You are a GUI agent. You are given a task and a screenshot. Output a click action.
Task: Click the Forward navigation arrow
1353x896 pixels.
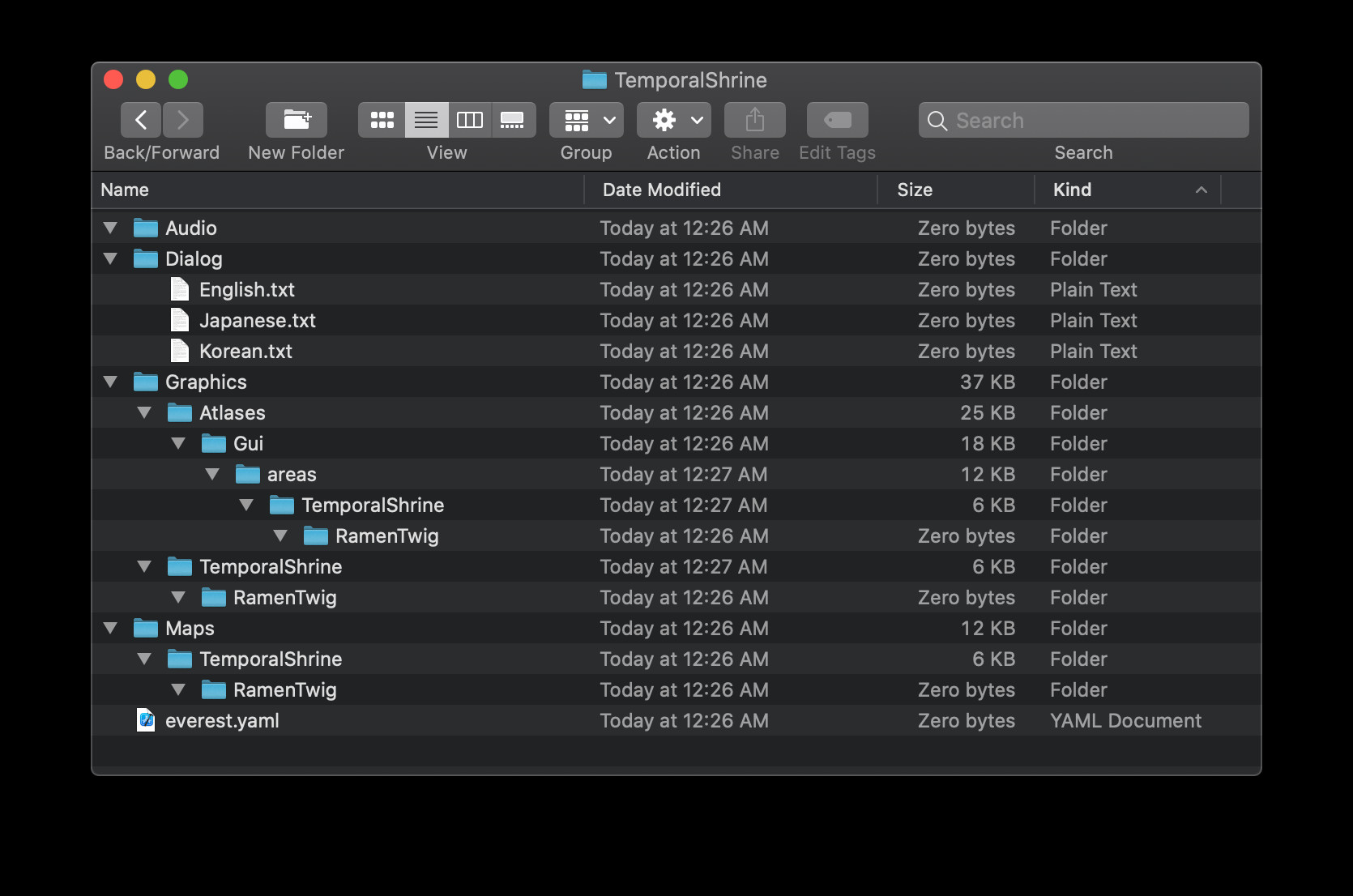pos(182,119)
